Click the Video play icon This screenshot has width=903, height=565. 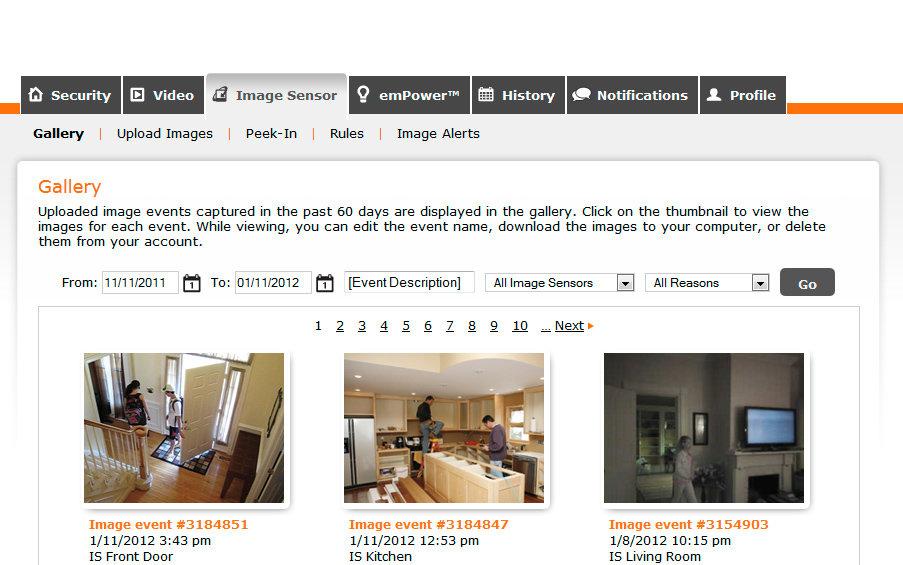click(x=137, y=94)
